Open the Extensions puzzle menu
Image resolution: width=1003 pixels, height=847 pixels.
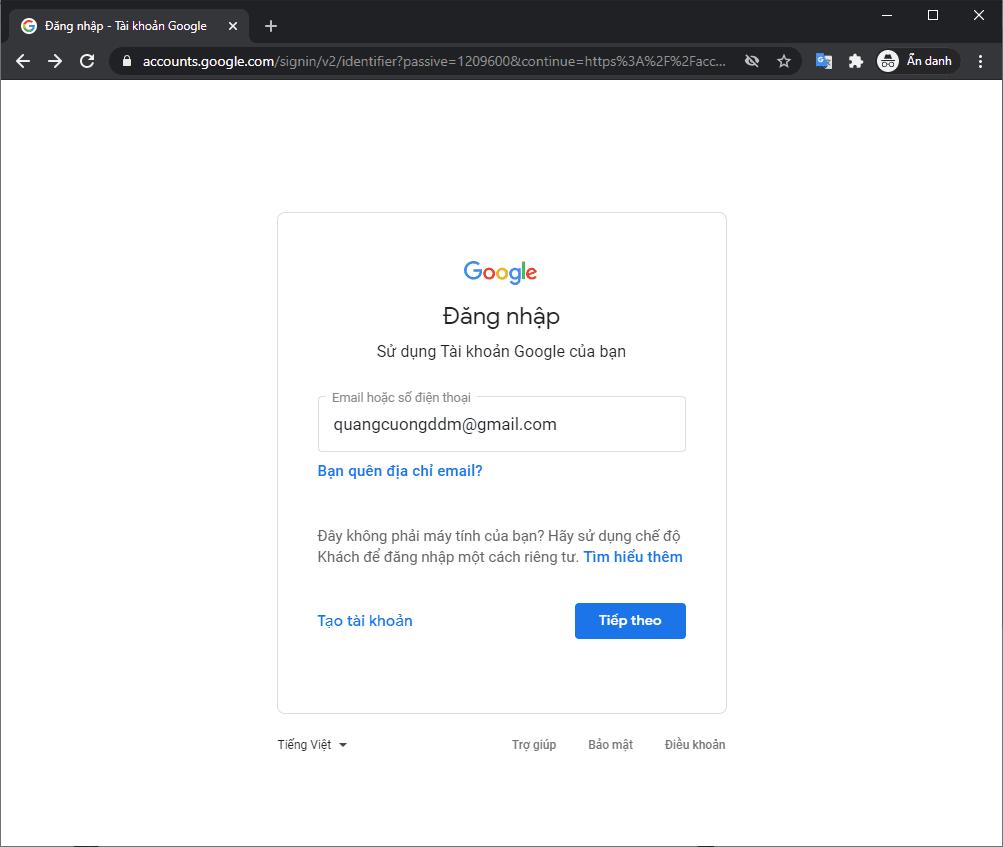(855, 61)
